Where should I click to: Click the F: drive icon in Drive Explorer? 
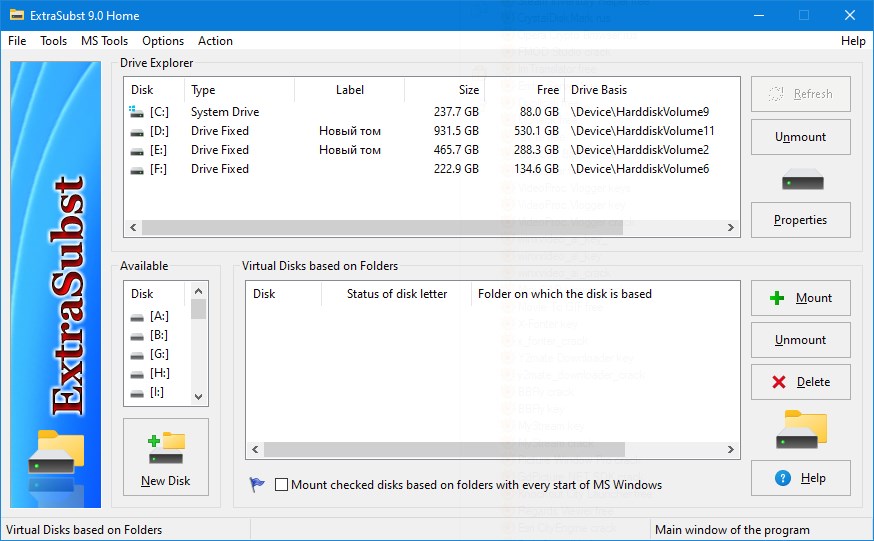coord(137,170)
